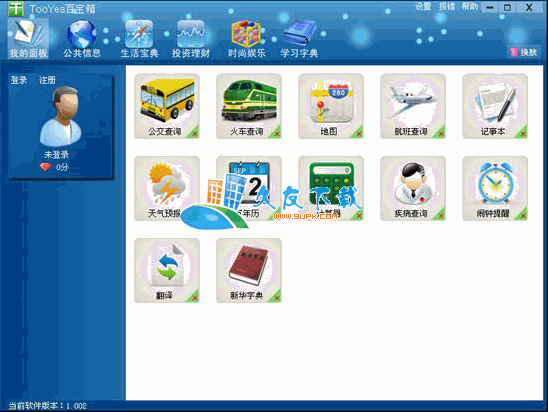
Task: Open the 学习字典 tab
Action: 299,38
